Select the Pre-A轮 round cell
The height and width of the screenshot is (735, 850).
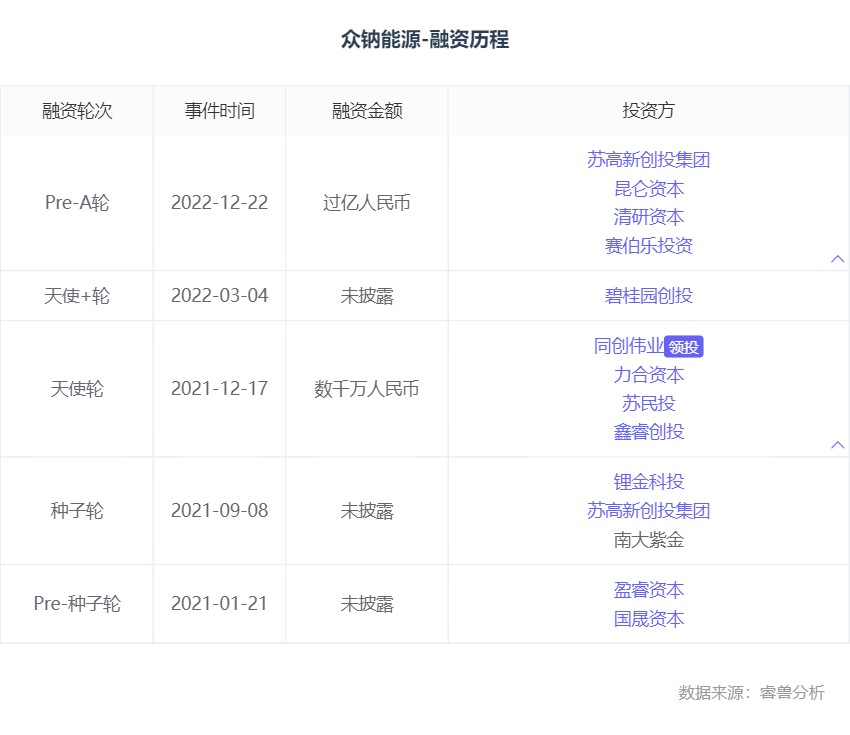tap(77, 203)
